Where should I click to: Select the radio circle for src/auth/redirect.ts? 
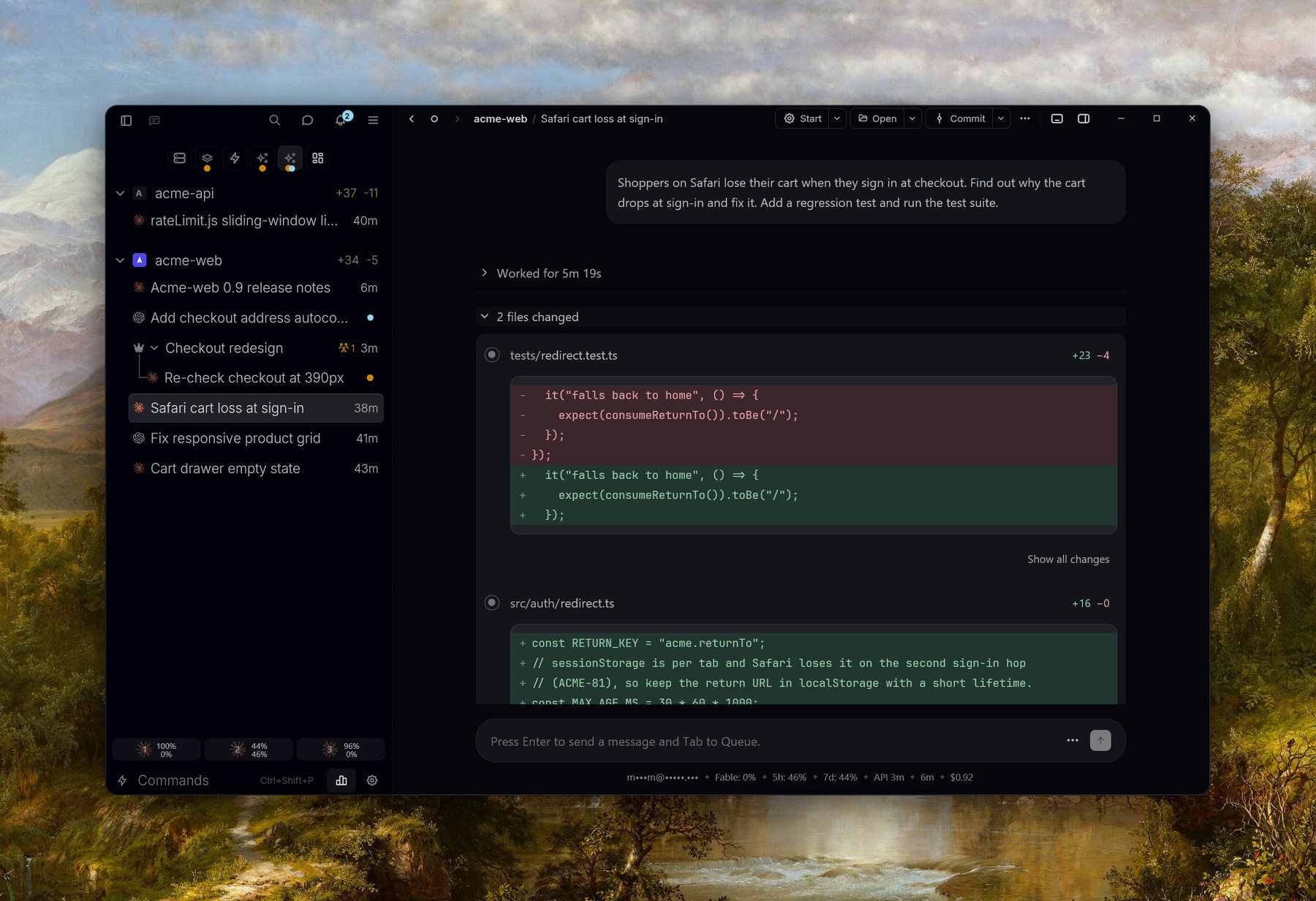tap(492, 603)
